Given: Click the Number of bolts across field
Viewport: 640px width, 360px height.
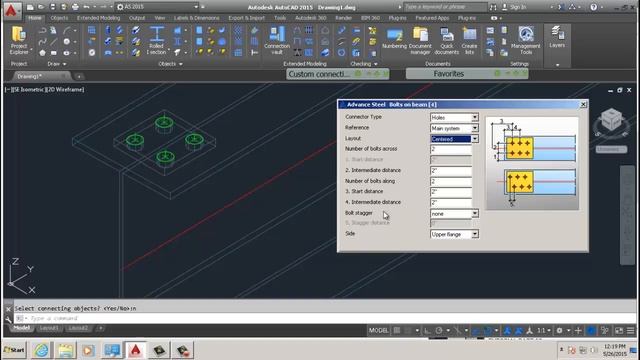Looking at the screenshot, I should click(451, 149).
